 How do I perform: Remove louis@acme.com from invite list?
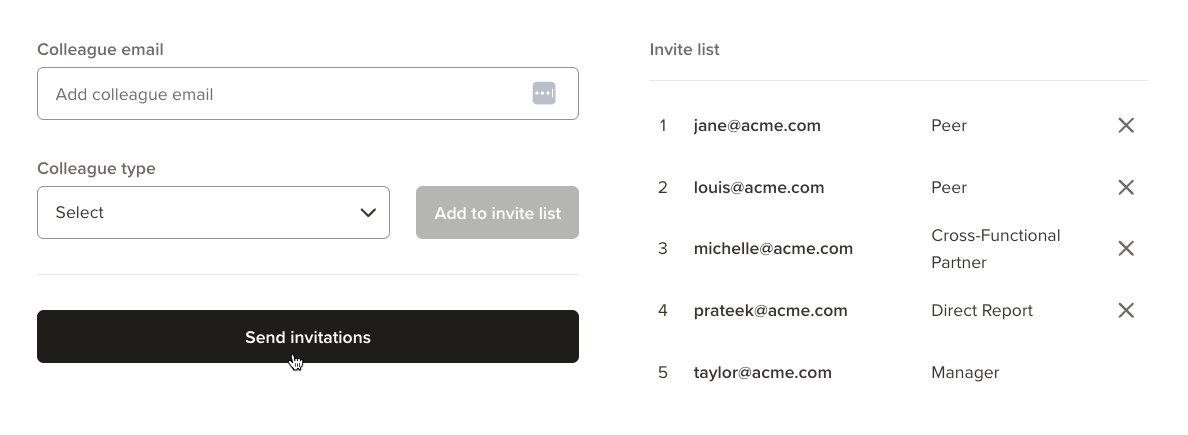tap(1126, 187)
